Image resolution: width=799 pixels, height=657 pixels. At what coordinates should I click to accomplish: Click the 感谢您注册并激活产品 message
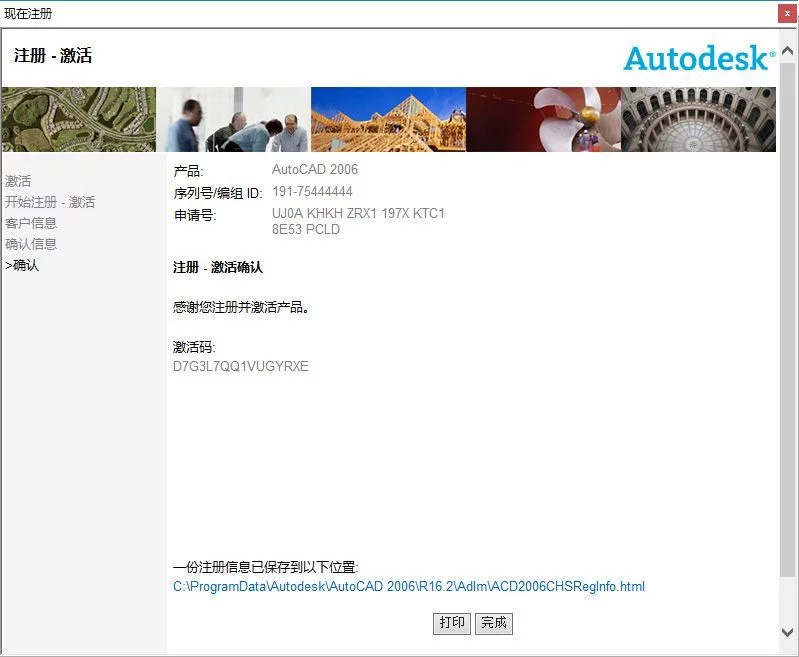pos(241,307)
